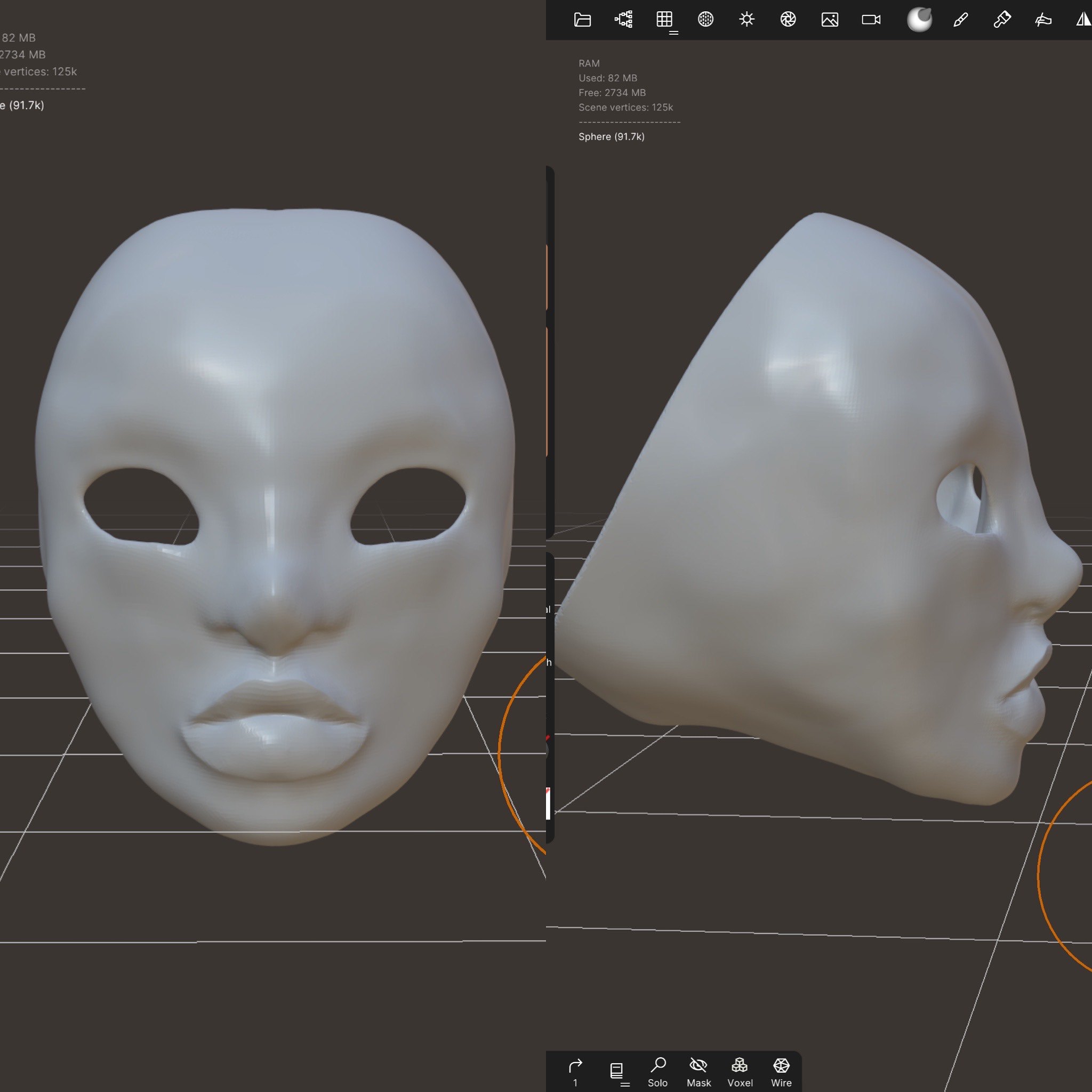Open the Camera settings menu
The width and height of the screenshot is (1092, 1092).
point(871,20)
